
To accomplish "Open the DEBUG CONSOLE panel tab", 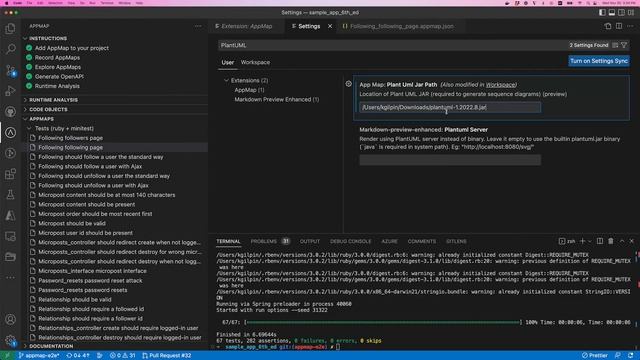I will coord(351,241).
